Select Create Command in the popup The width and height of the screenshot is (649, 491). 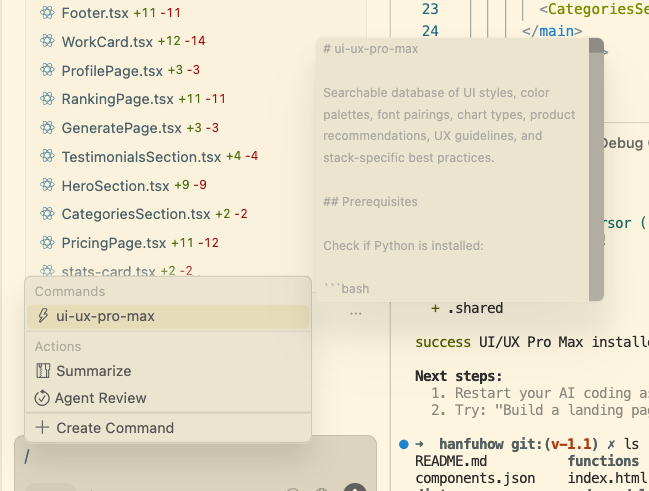168,428
